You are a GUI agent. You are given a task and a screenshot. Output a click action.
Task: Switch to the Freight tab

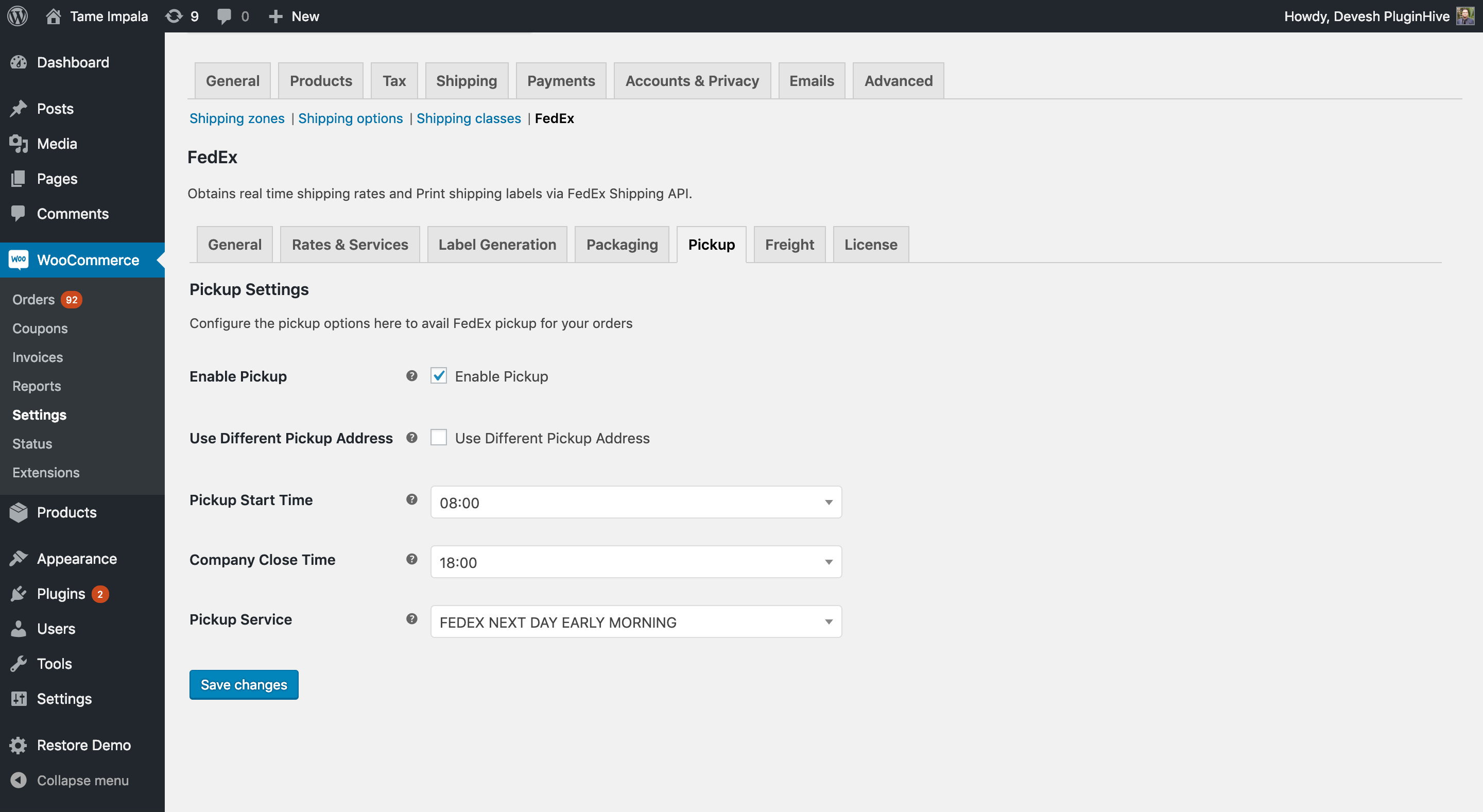pos(790,244)
